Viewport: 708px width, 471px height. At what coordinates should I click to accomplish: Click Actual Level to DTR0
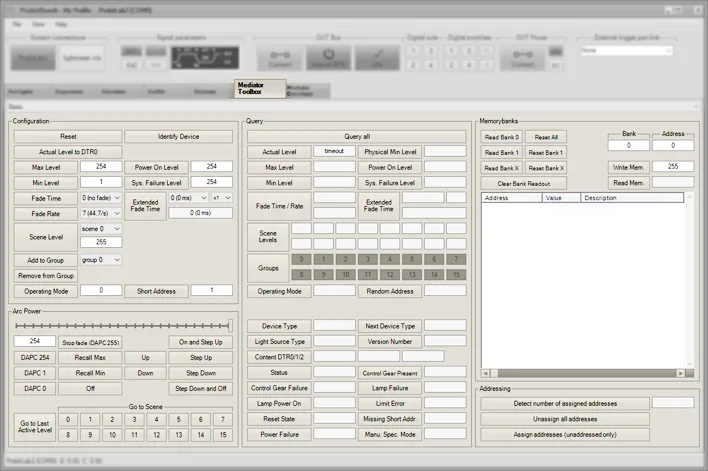point(68,152)
